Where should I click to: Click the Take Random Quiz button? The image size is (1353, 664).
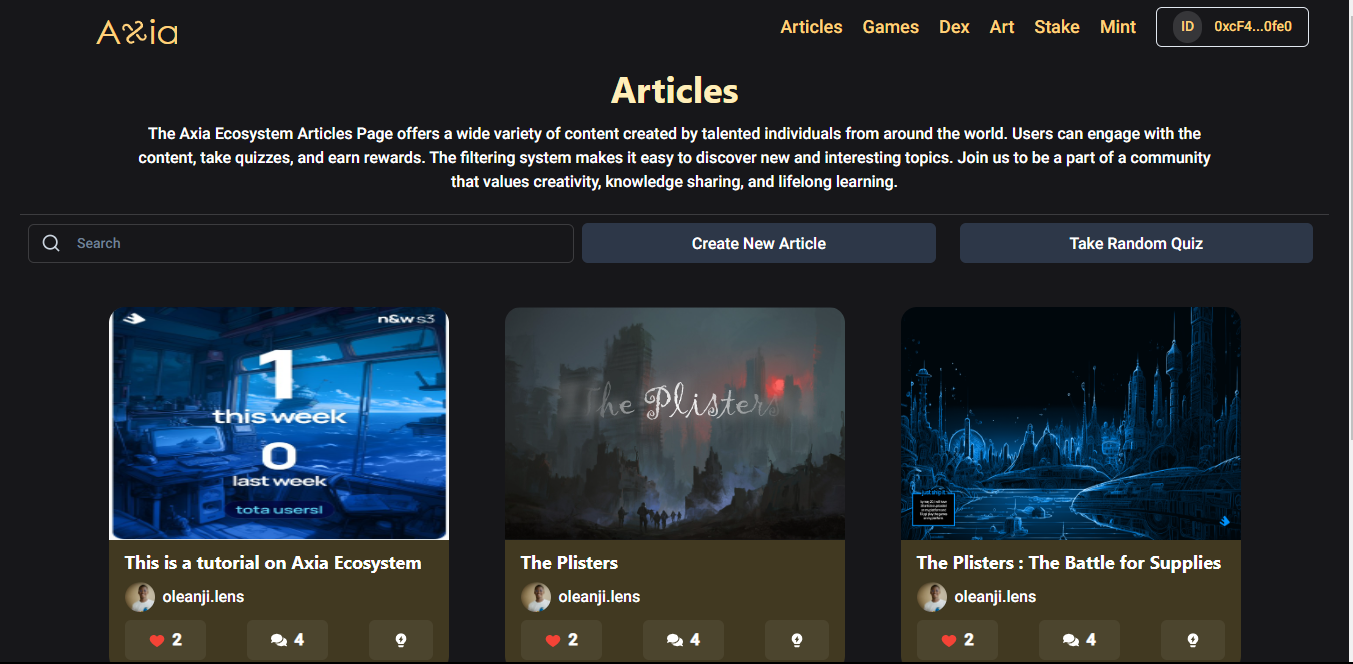pyautogui.click(x=1136, y=243)
